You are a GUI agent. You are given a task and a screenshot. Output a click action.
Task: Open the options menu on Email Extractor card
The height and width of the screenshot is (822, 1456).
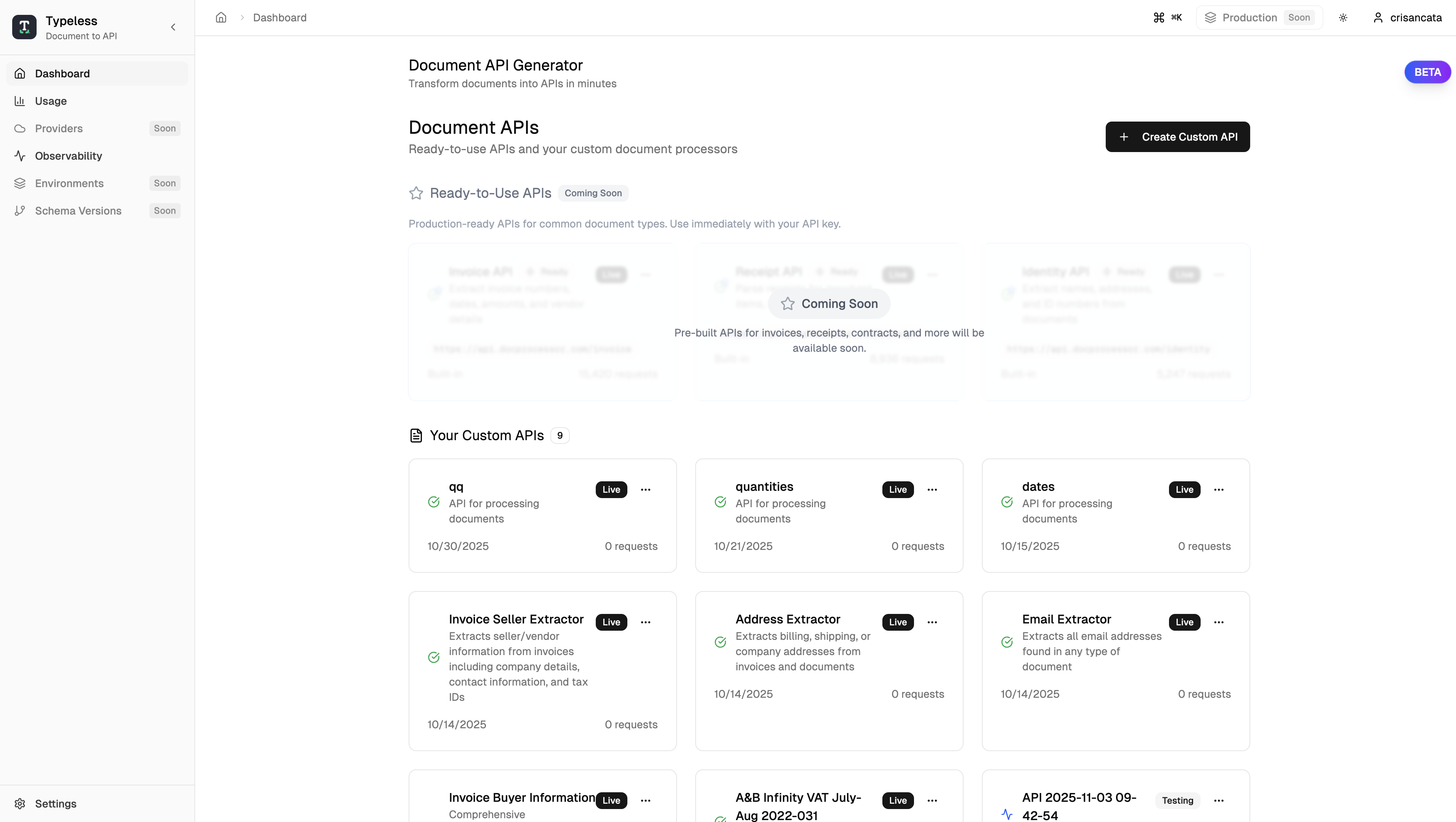pyautogui.click(x=1219, y=622)
